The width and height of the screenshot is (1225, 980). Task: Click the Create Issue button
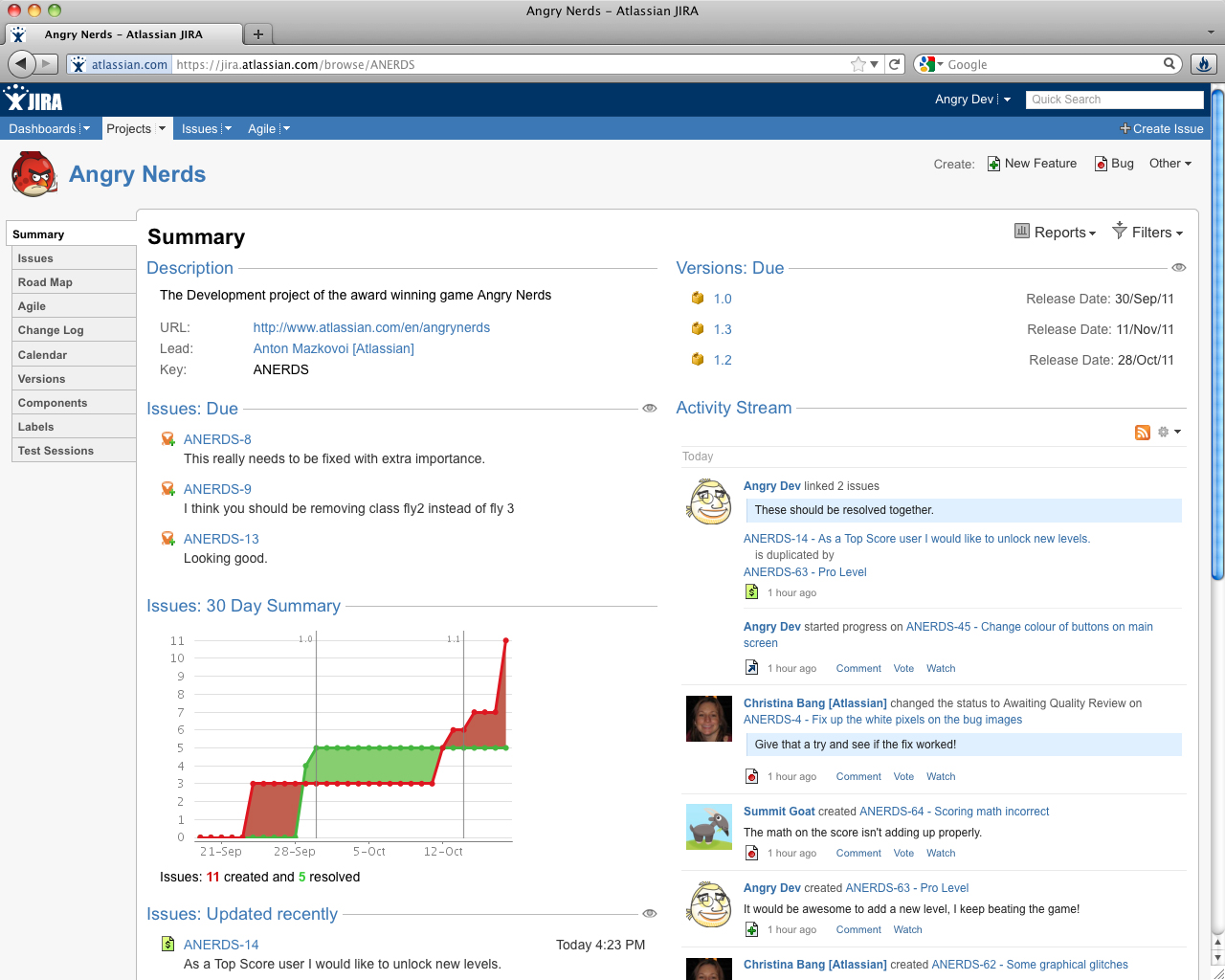(1161, 129)
